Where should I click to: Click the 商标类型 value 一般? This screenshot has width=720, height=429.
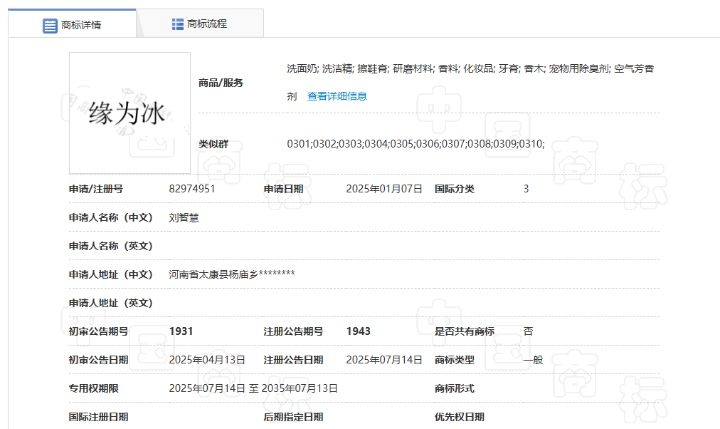tap(533, 359)
